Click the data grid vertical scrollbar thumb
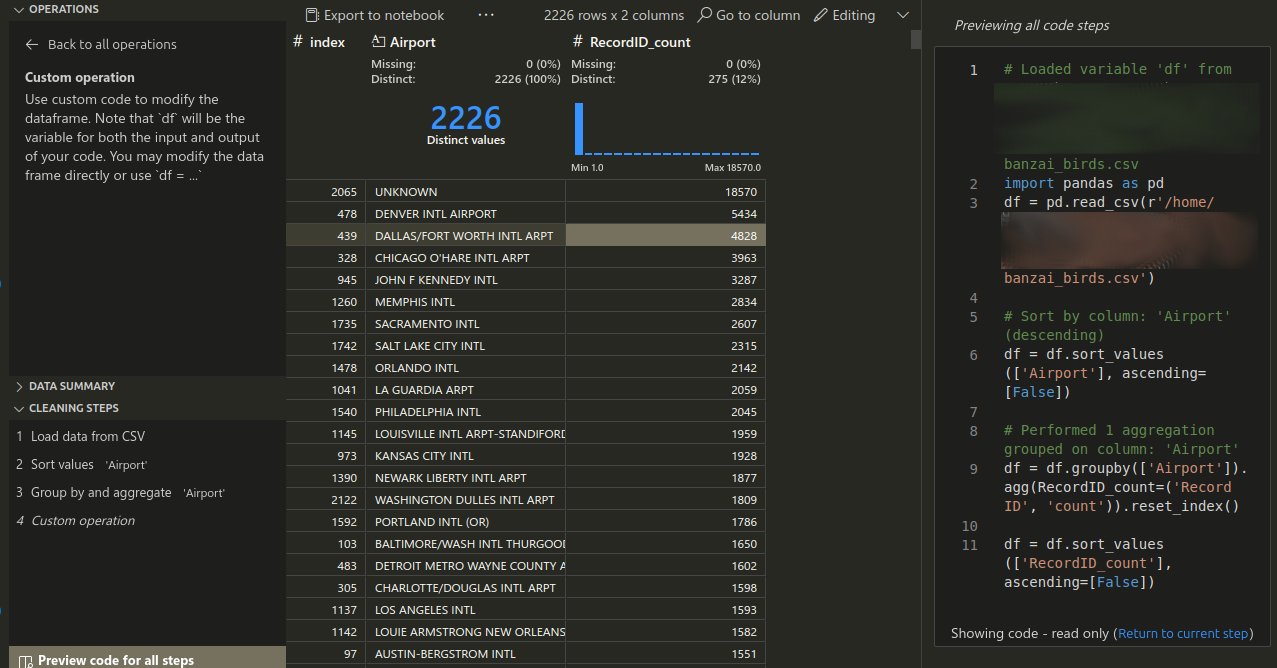The image size is (1277, 668). (916, 39)
